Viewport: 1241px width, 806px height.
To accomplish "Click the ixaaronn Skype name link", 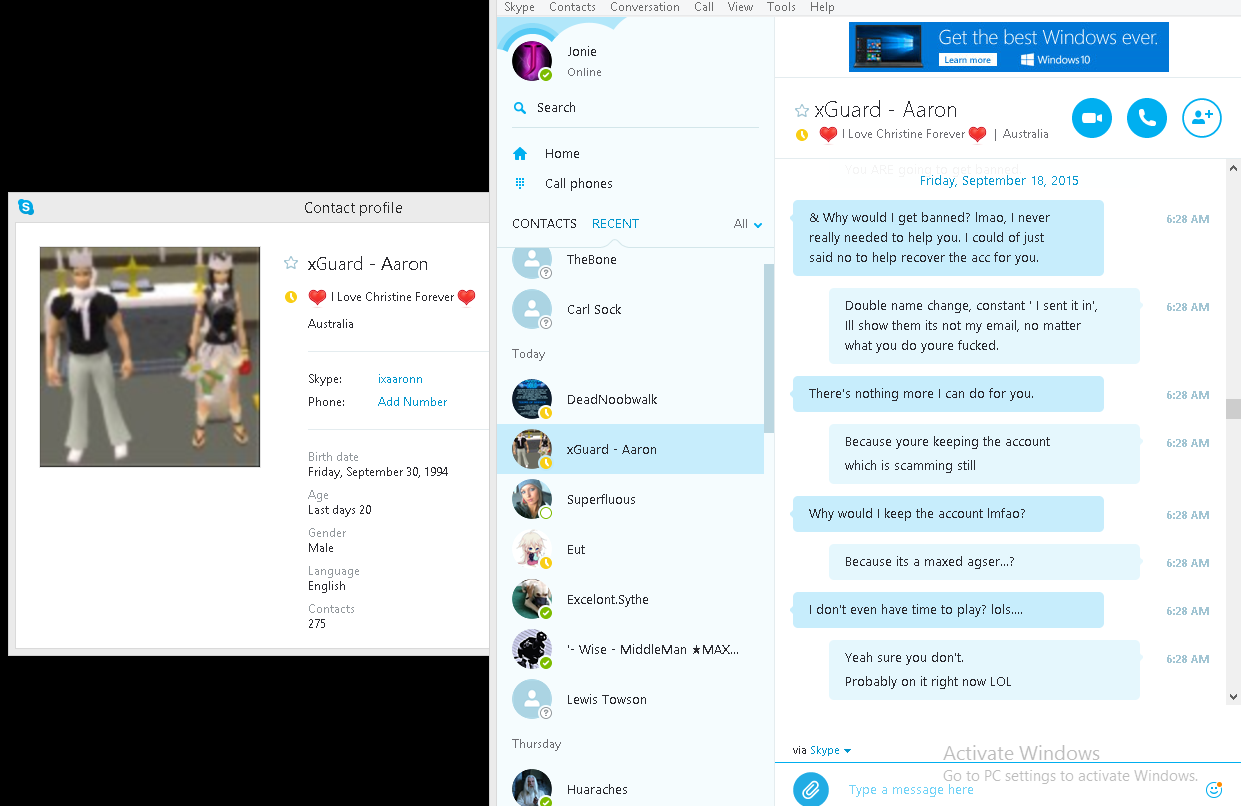I will (400, 379).
